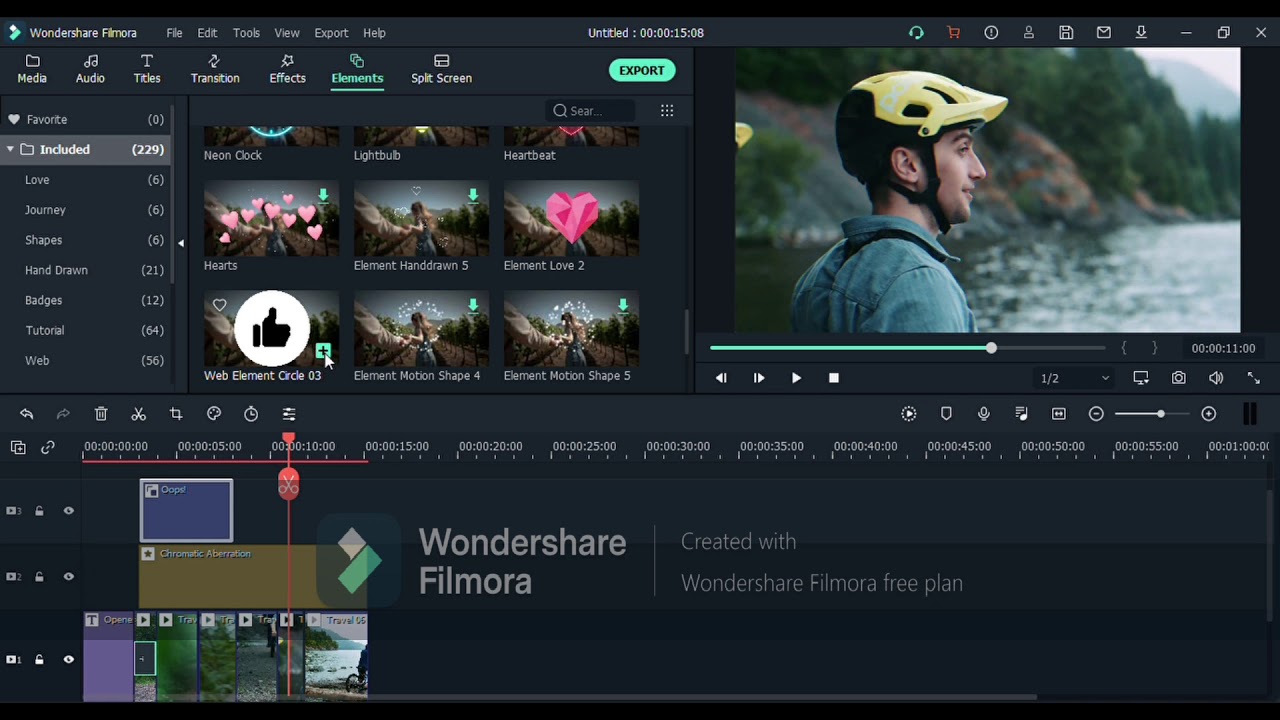Toggle visibility of track 2
The height and width of the screenshot is (720, 1280).
coord(69,577)
